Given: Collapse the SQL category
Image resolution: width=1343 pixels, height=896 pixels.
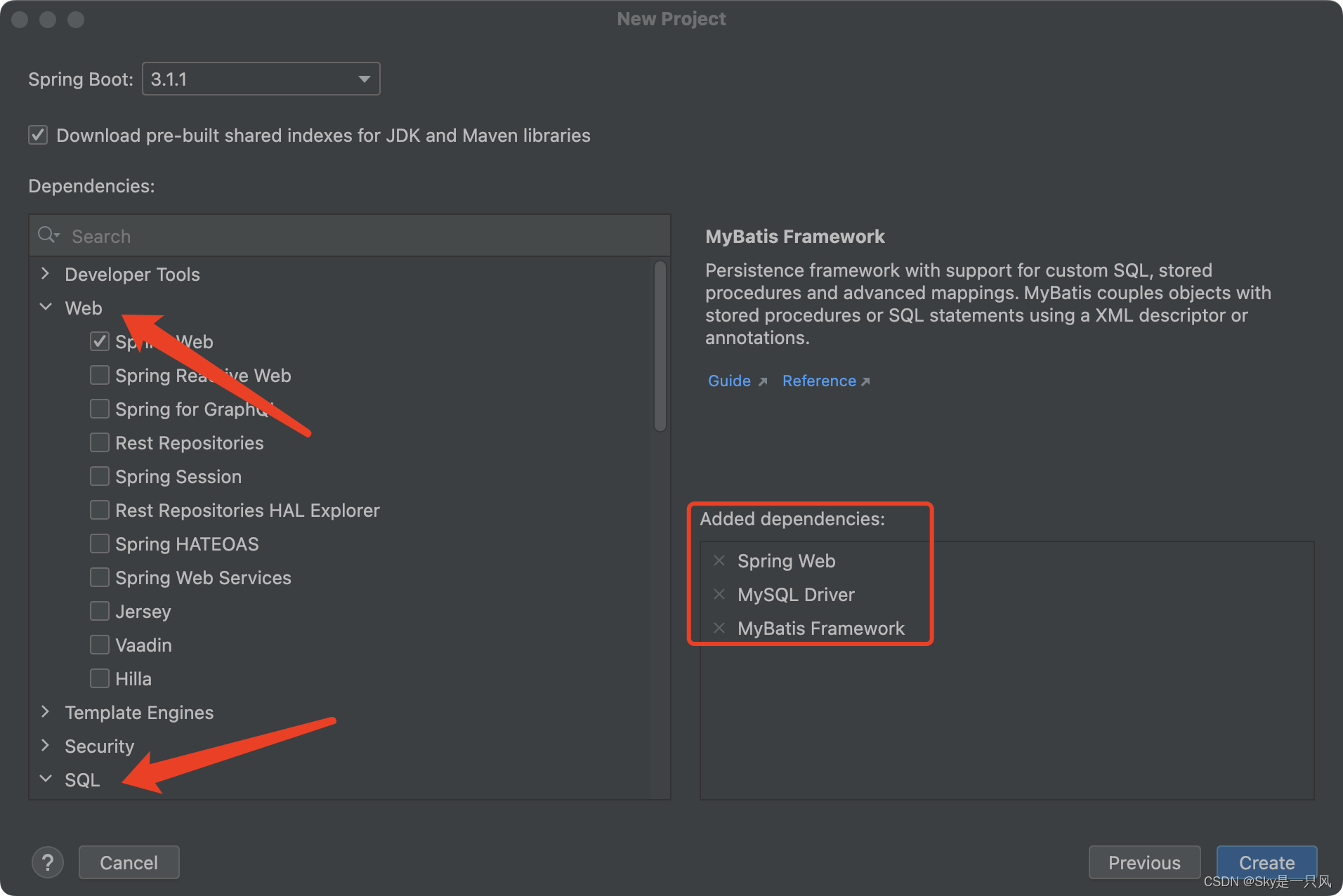Looking at the screenshot, I should click(46, 779).
